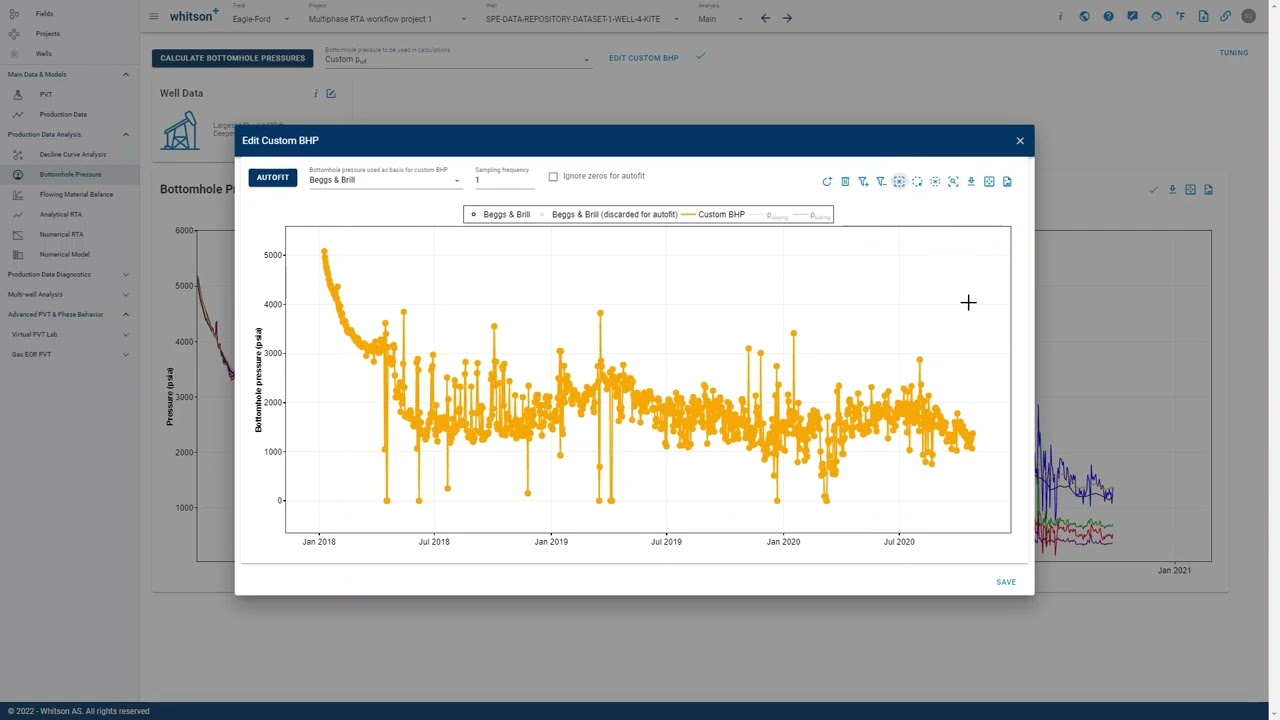
Task: Collapse the Main Data & Models section
Action: click(126, 74)
